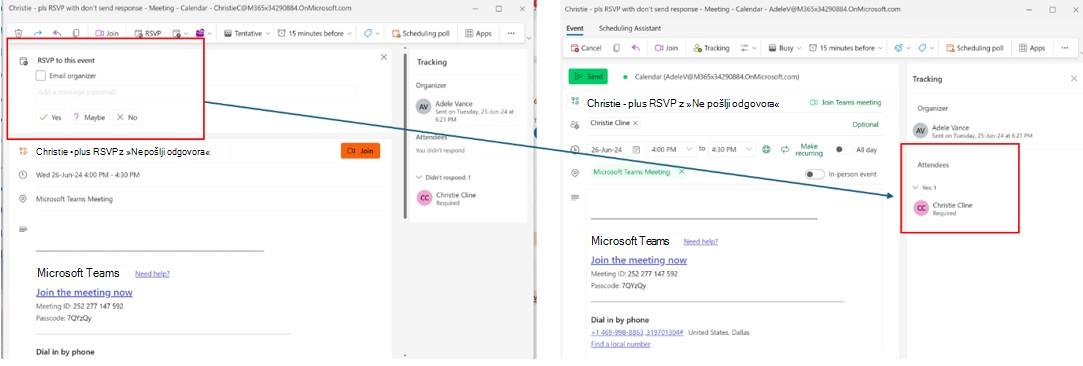Open the Tentative show-as dropdown
The height and width of the screenshot is (366, 1083).
[247, 33]
